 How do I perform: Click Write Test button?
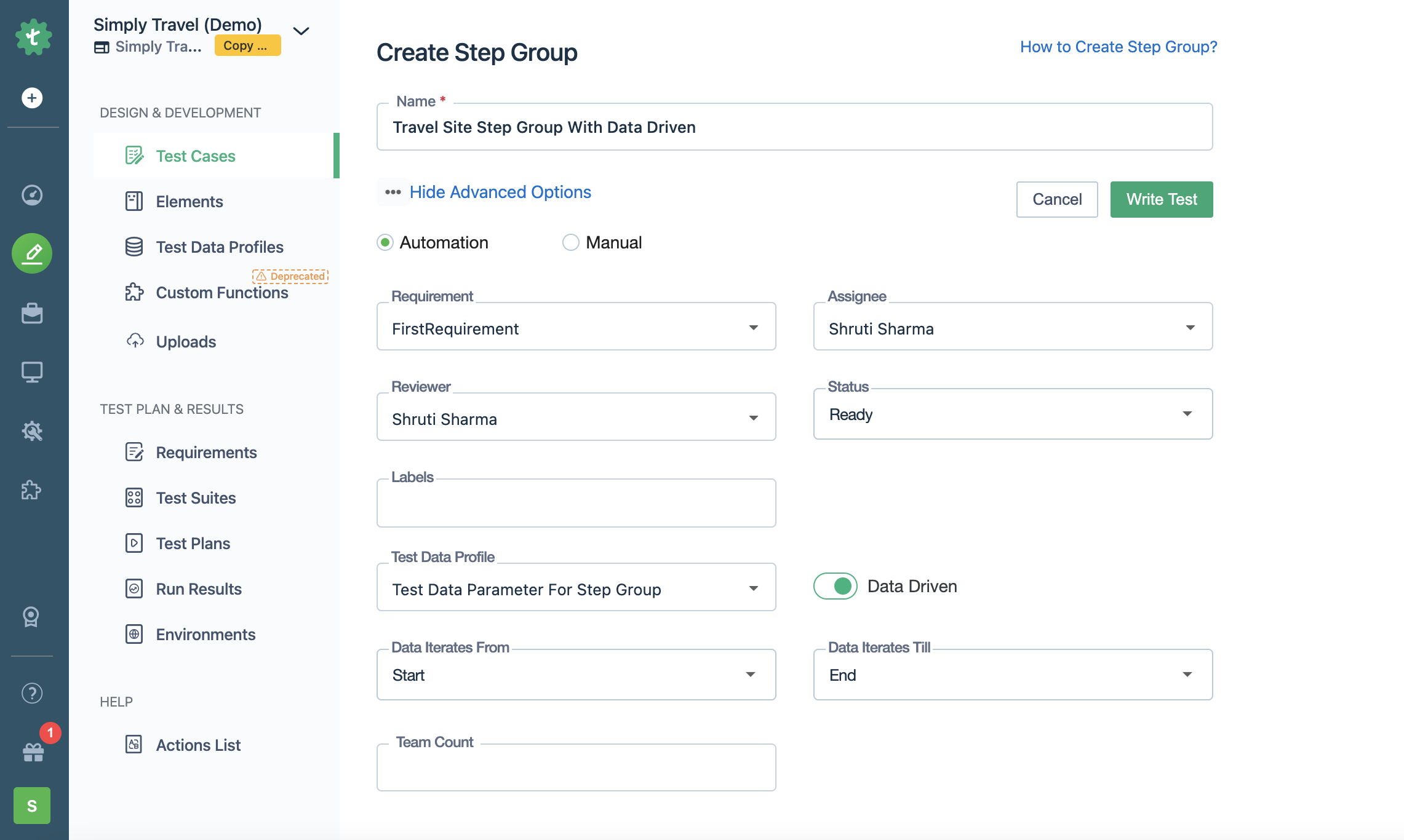[x=1161, y=199]
